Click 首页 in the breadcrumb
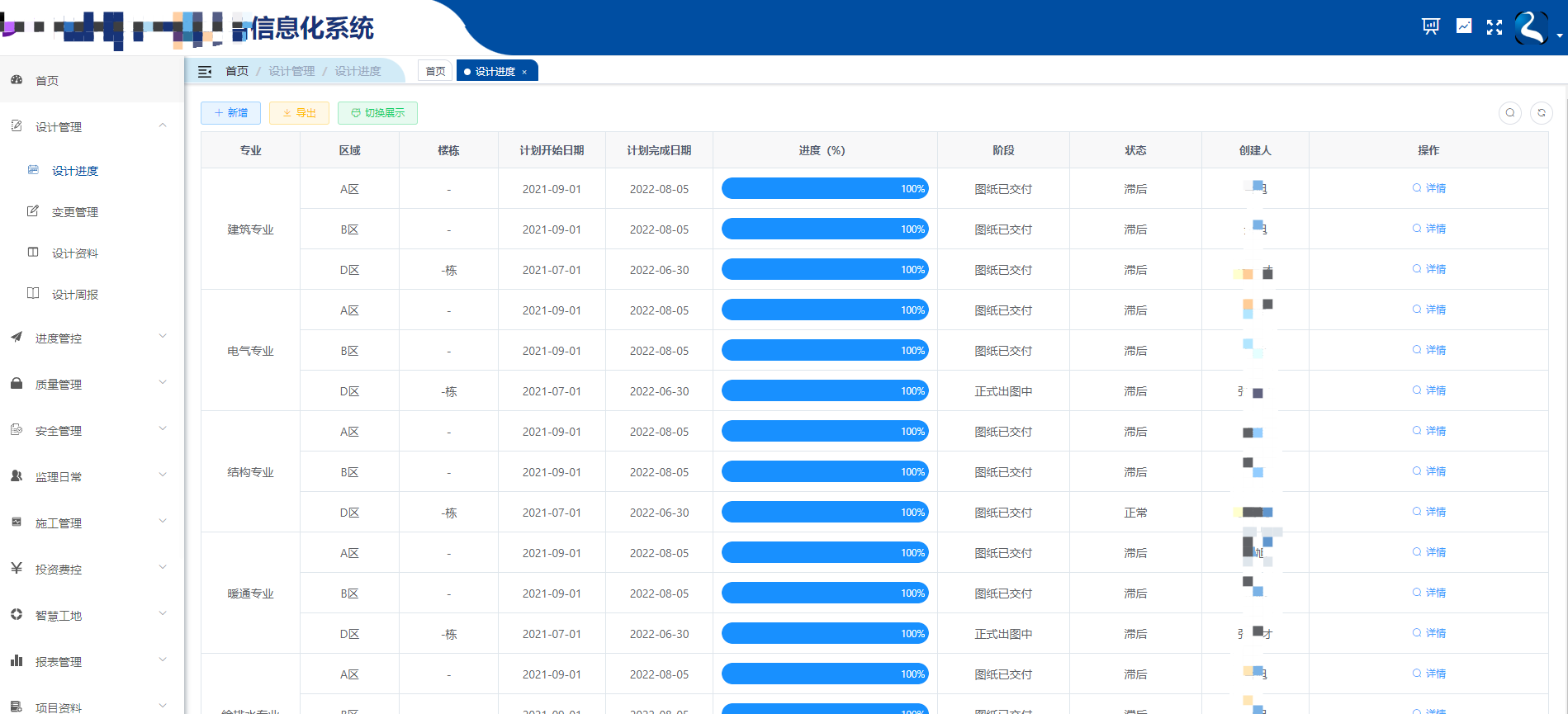This screenshot has width=1568, height=714. click(x=237, y=72)
